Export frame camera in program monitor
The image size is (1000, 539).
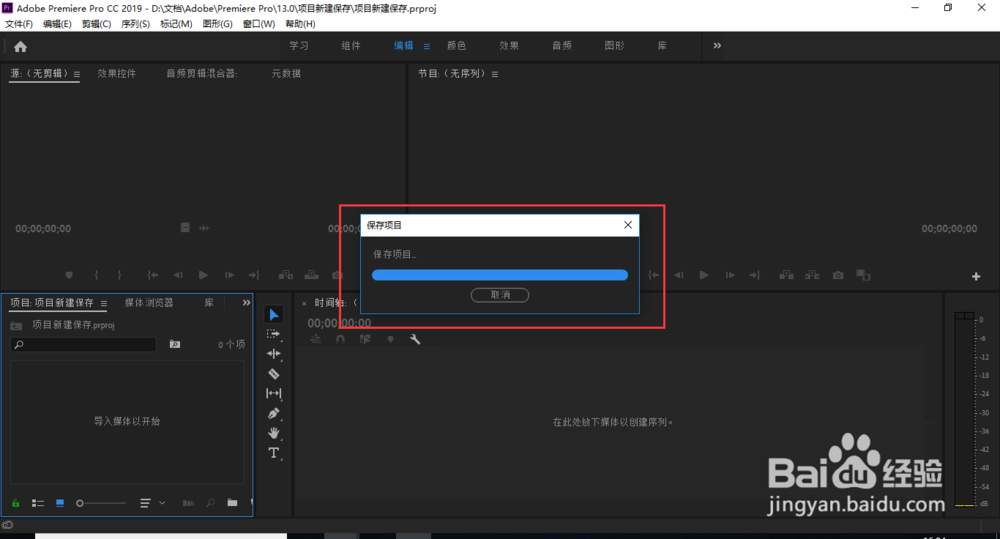838,275
